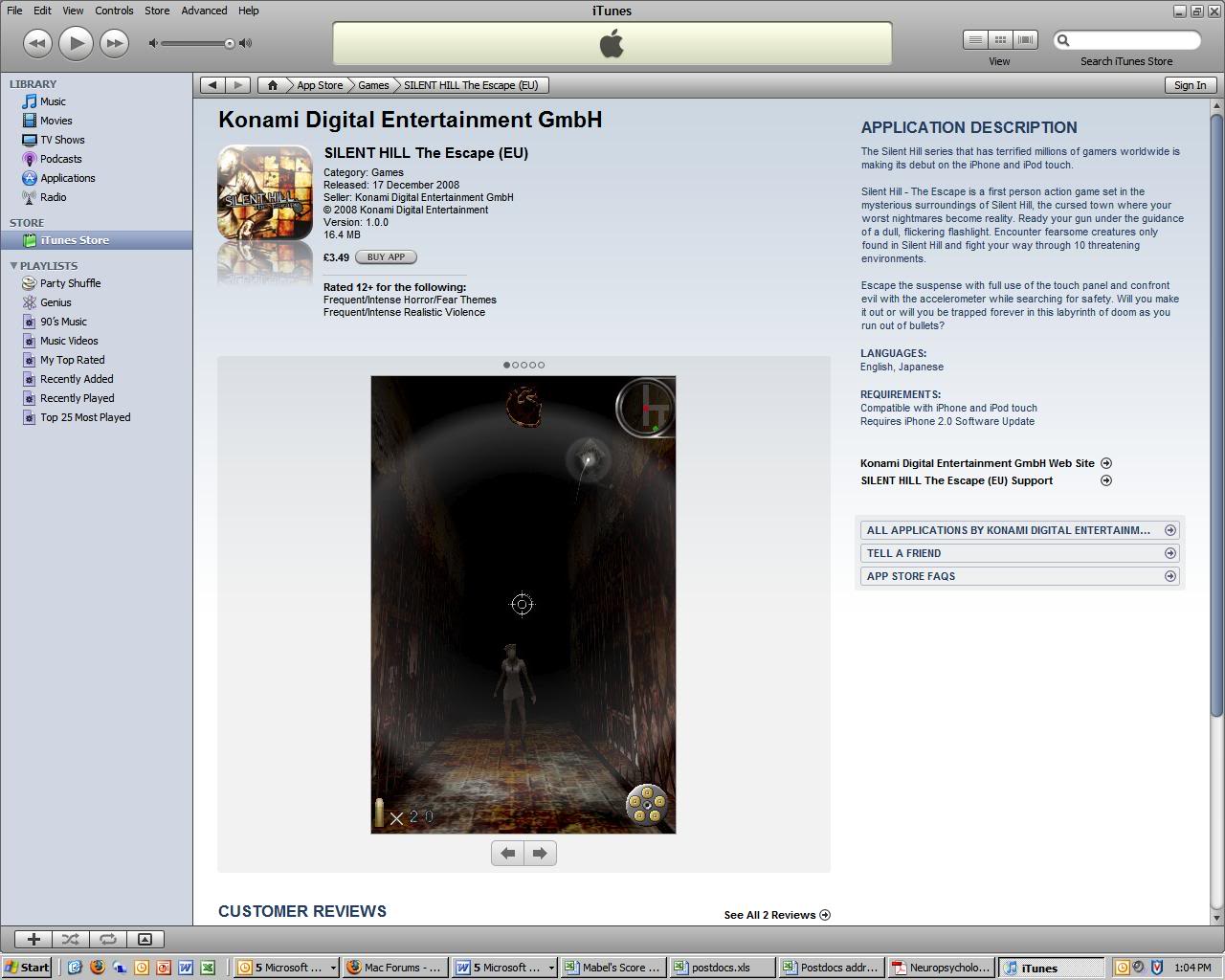Click the Search iTunes Store field
This screenshot has height=980, width=1225.
[1126, 40]
